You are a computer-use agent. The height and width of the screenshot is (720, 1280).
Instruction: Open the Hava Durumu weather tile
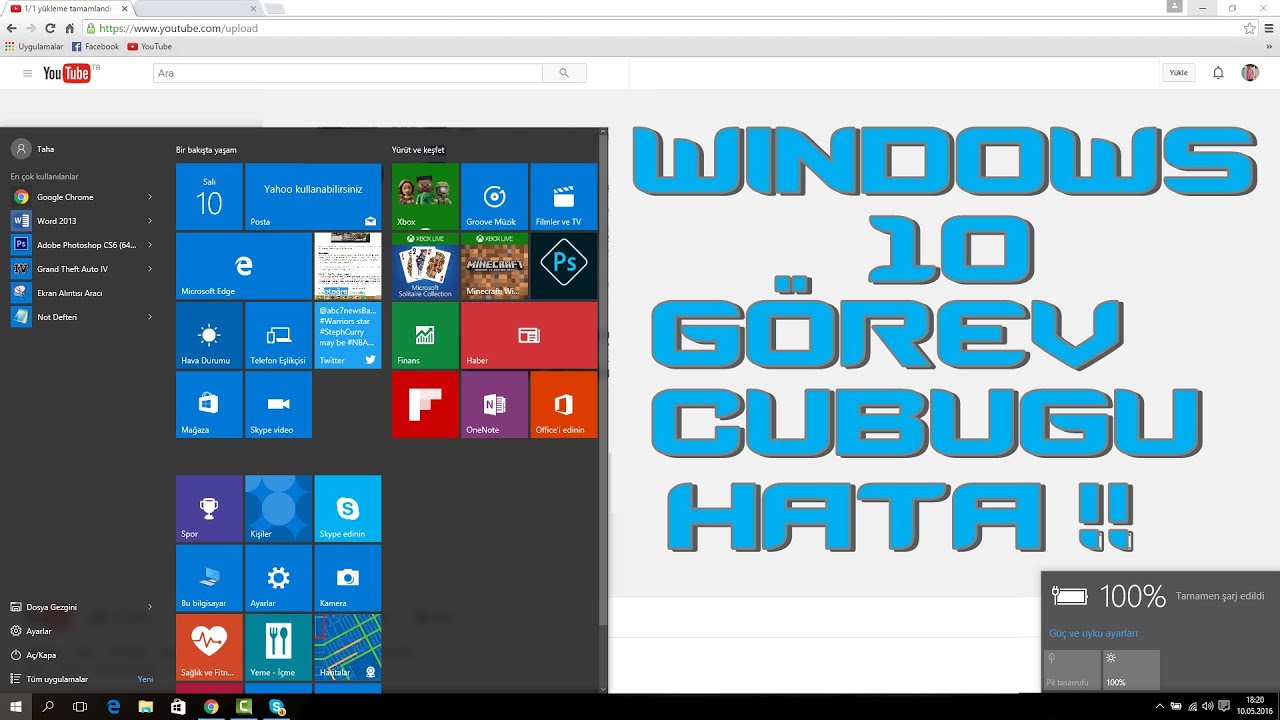pos(209,335)
